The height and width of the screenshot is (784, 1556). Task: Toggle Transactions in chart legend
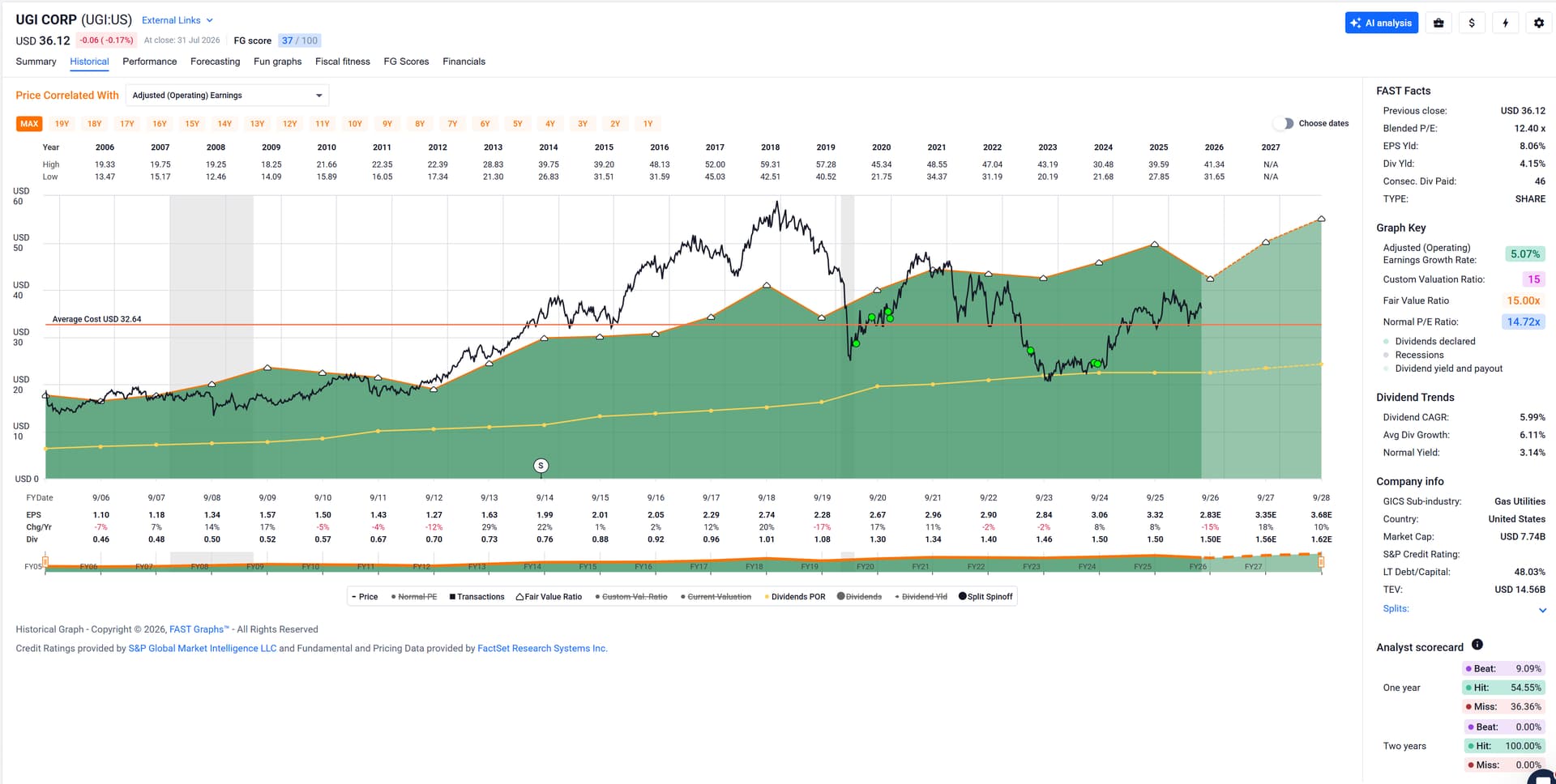click(x=477, y=597)
